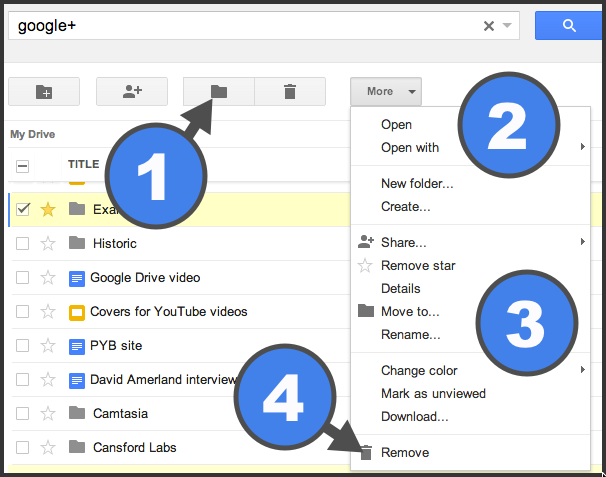Tick Covers for YouTube videos checkbox
The height and width of the screenshot is (477, 606).
point(22,312)
